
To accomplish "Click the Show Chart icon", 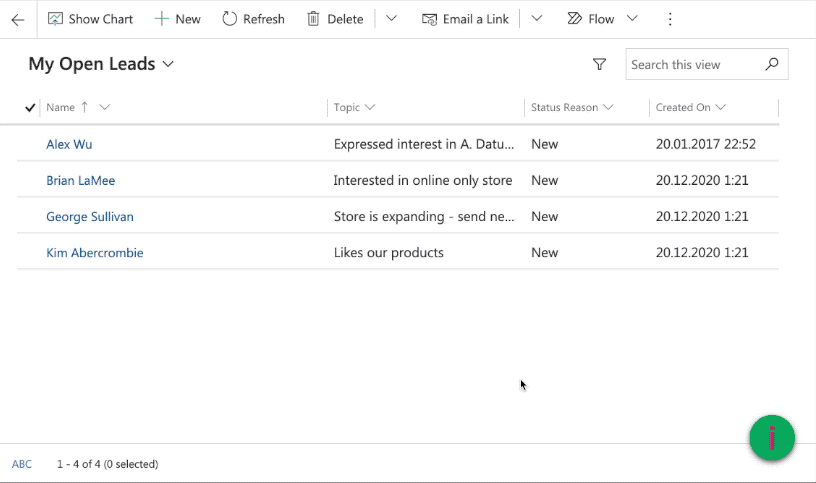I will [55, 19].
